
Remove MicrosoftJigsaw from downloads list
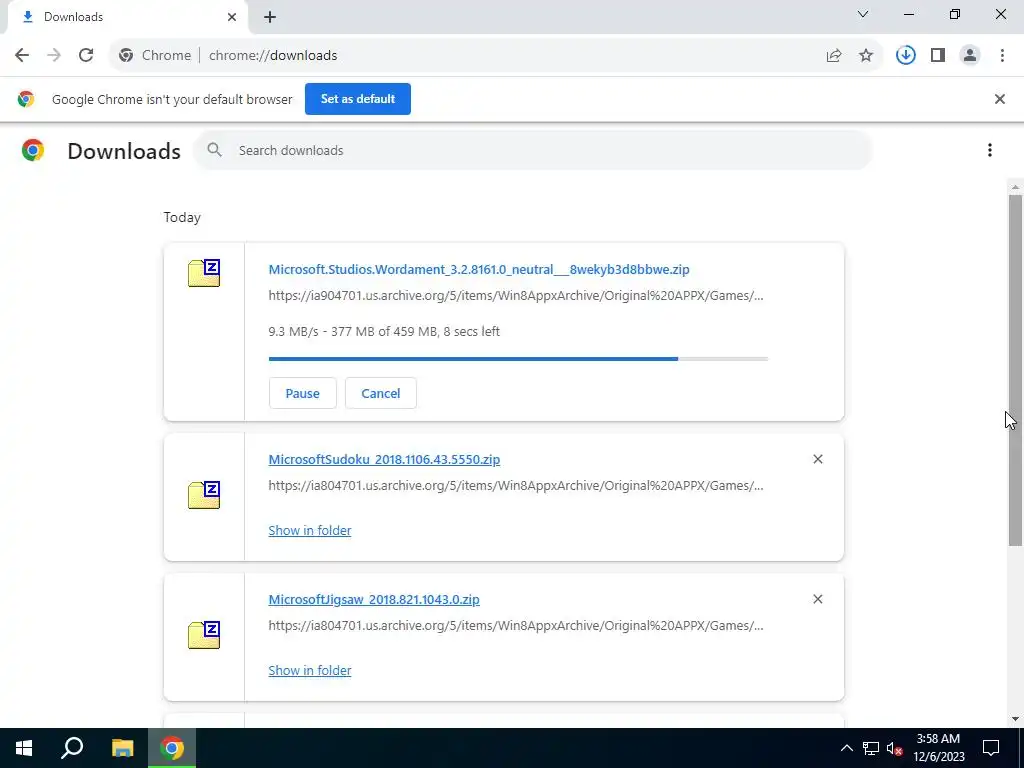[x=818, y=599]
